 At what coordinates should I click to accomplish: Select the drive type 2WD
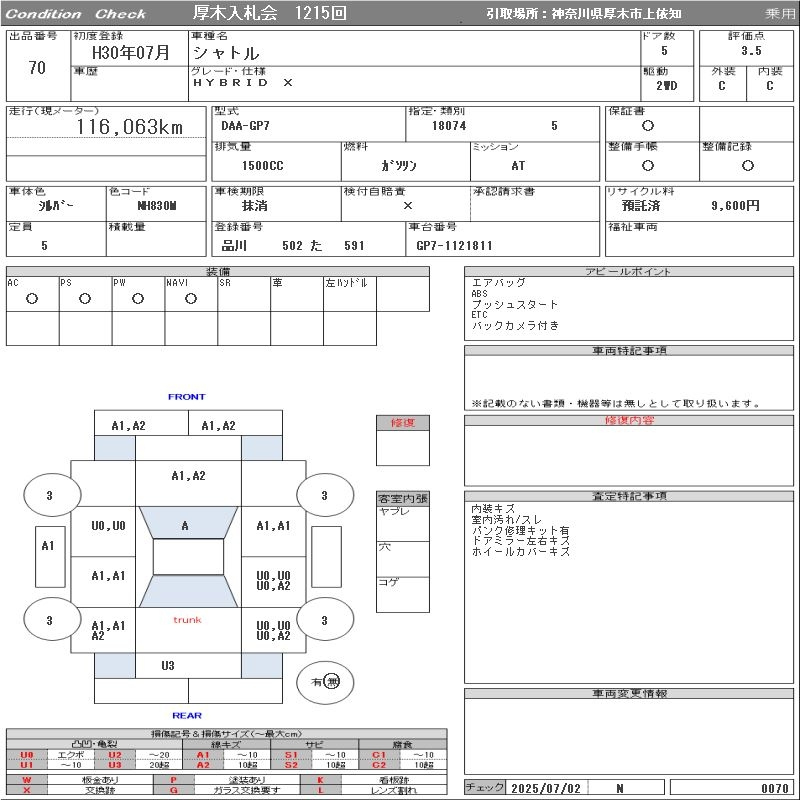(x=666, y=86)
